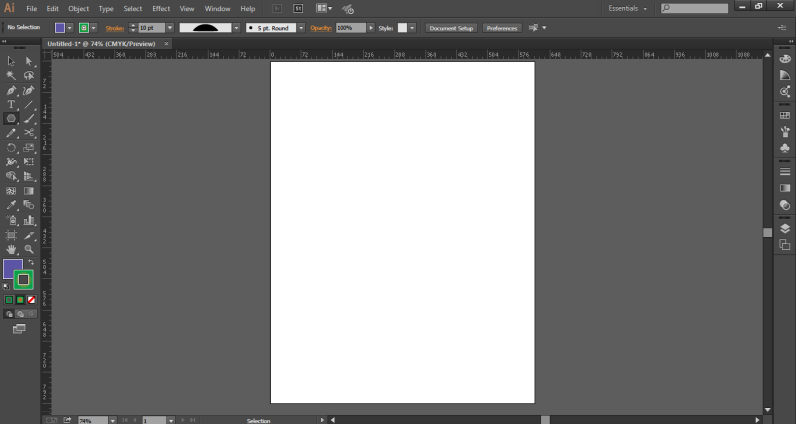
Task: Select the Polygon shape tool
Action: coord(11,118)
